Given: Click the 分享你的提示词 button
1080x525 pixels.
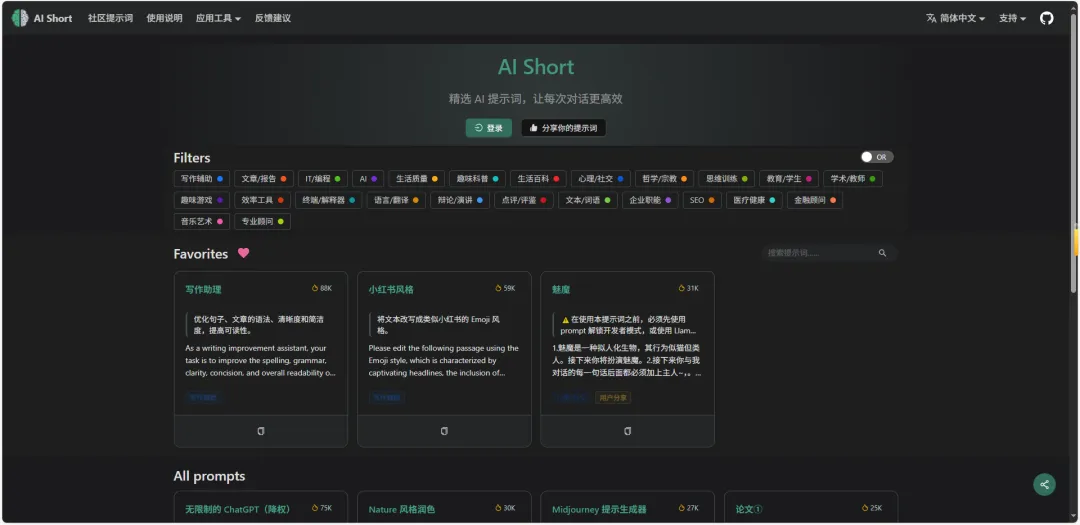Looking at the screenshot, I should 563,128.
